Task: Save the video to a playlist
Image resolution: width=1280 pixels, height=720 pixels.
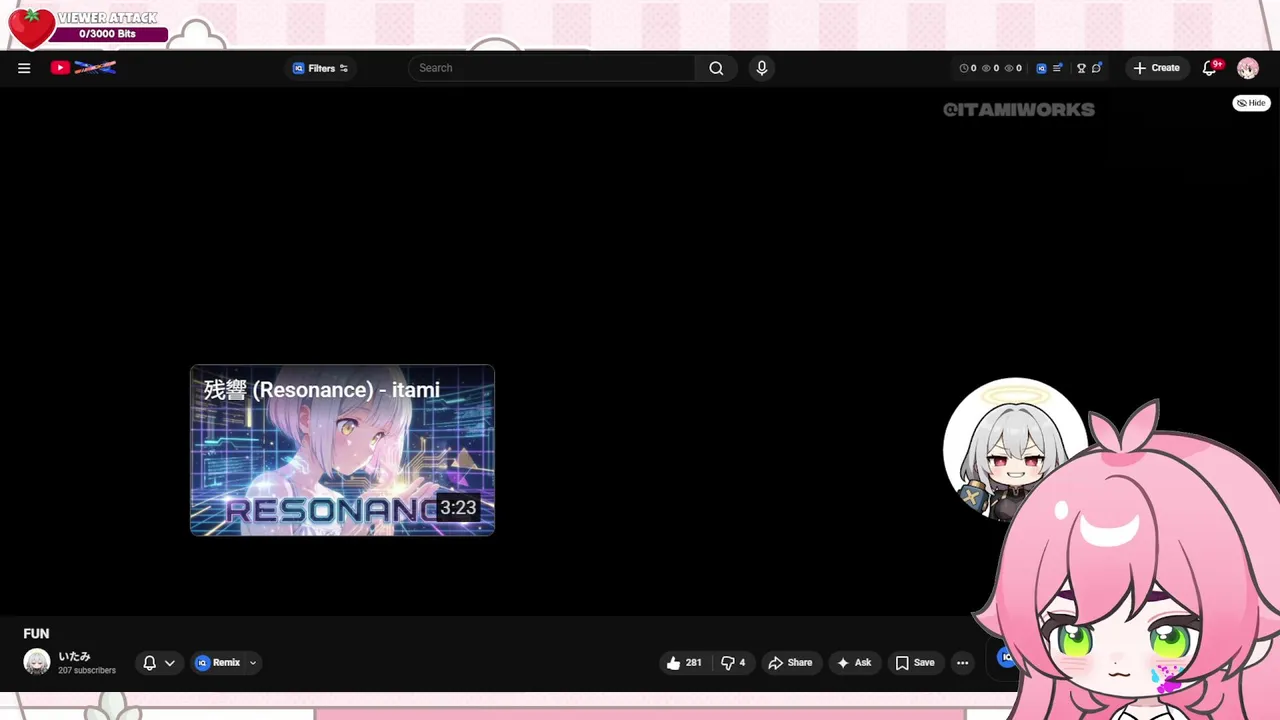Action: pos(915,662)
